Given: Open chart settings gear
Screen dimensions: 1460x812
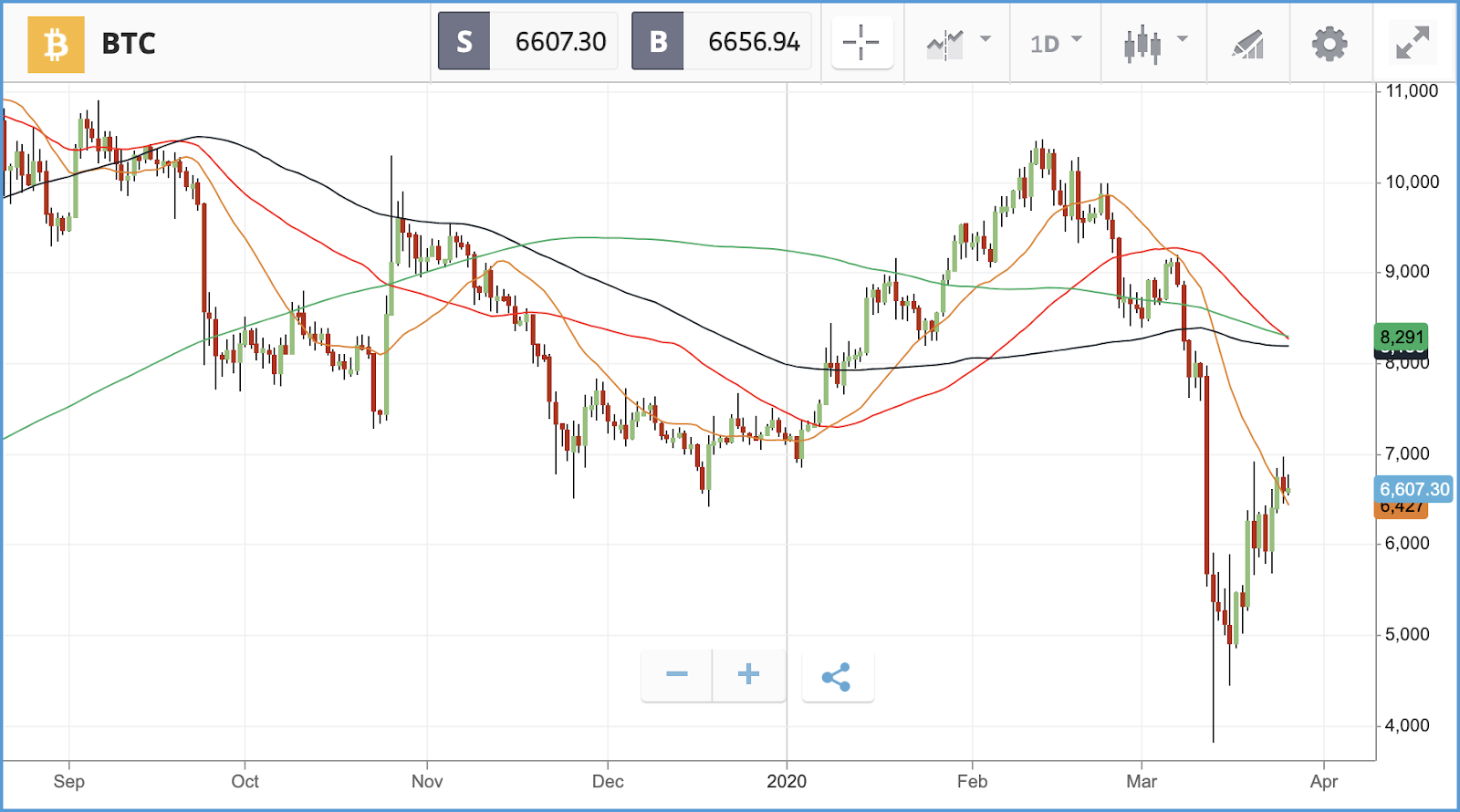Looking at the screenshot, I should [1330, 43].
